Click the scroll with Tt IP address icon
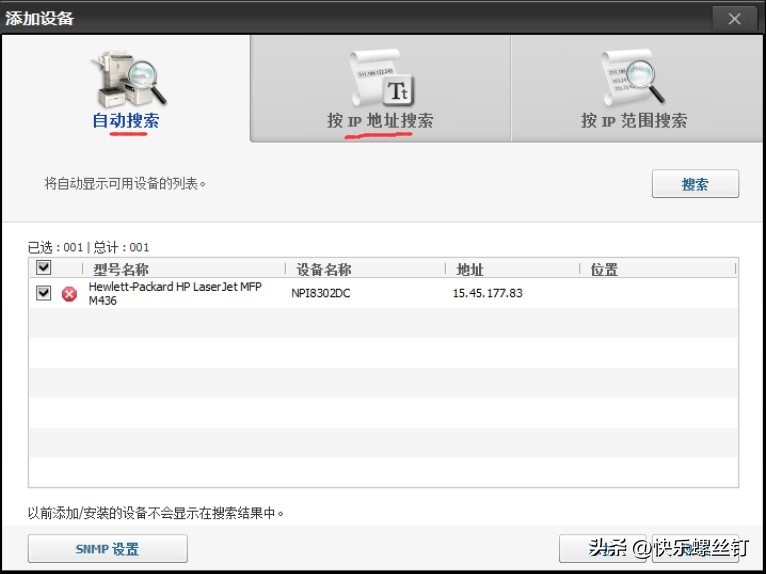 382,78
